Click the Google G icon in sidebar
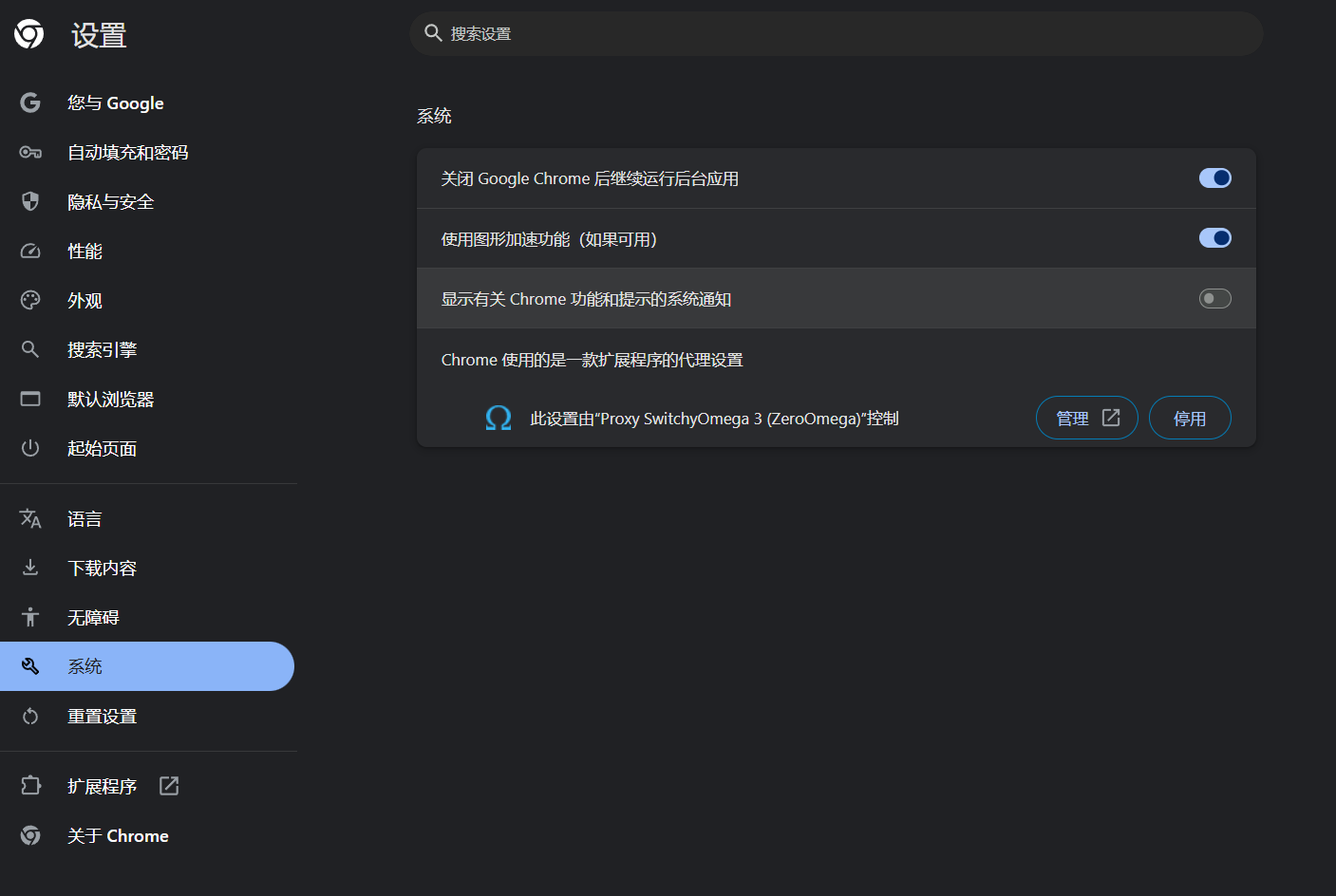This screenshot has width=1336, height=896. point(30,103)
